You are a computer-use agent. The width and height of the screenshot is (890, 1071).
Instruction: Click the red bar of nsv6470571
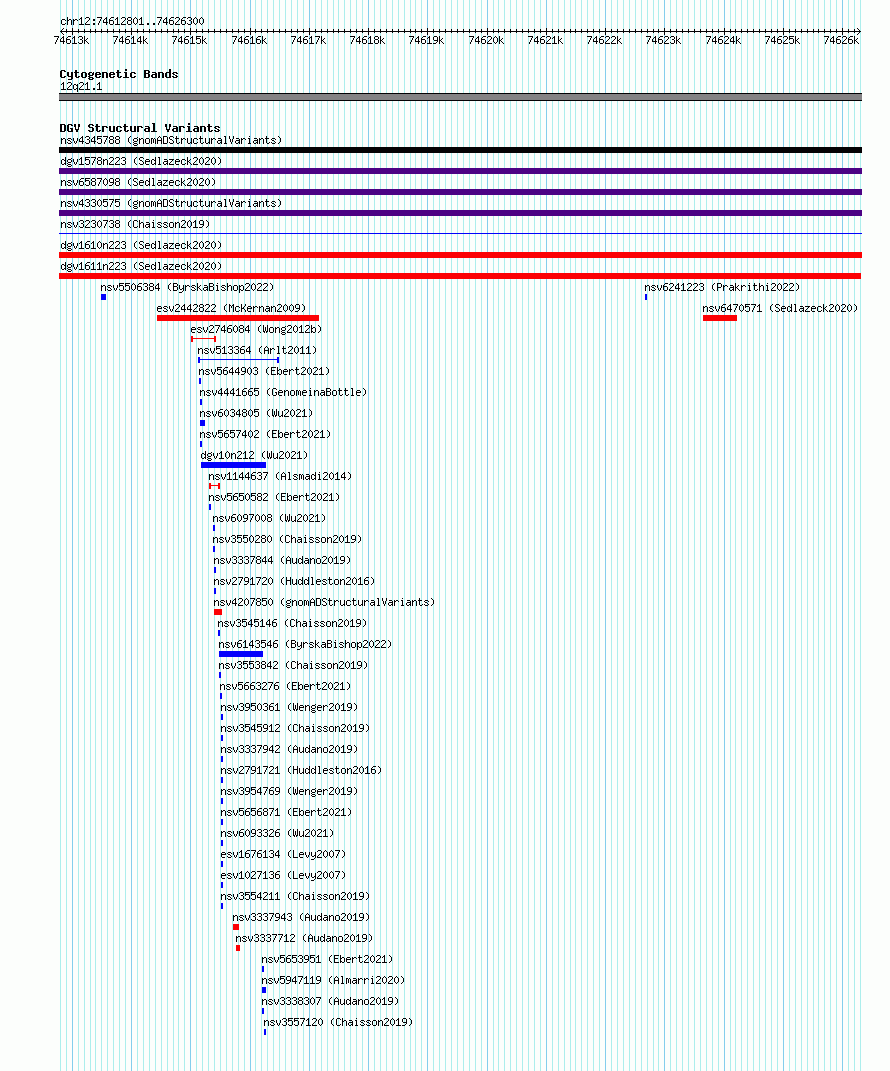click(720, 318)
